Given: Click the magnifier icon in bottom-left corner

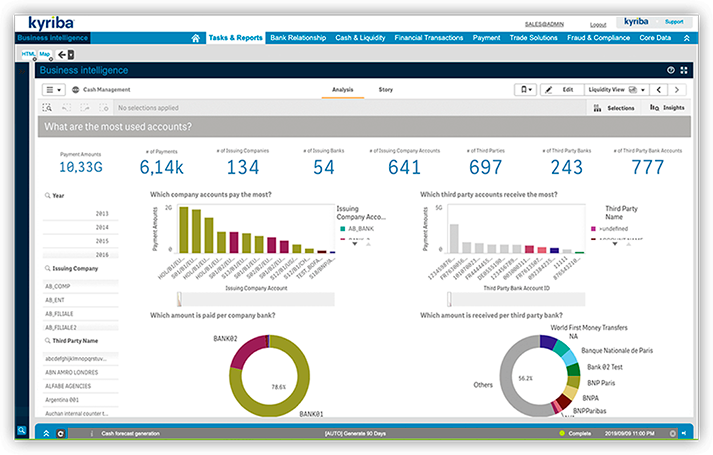Looking at the screenshot, I should 21,430.
